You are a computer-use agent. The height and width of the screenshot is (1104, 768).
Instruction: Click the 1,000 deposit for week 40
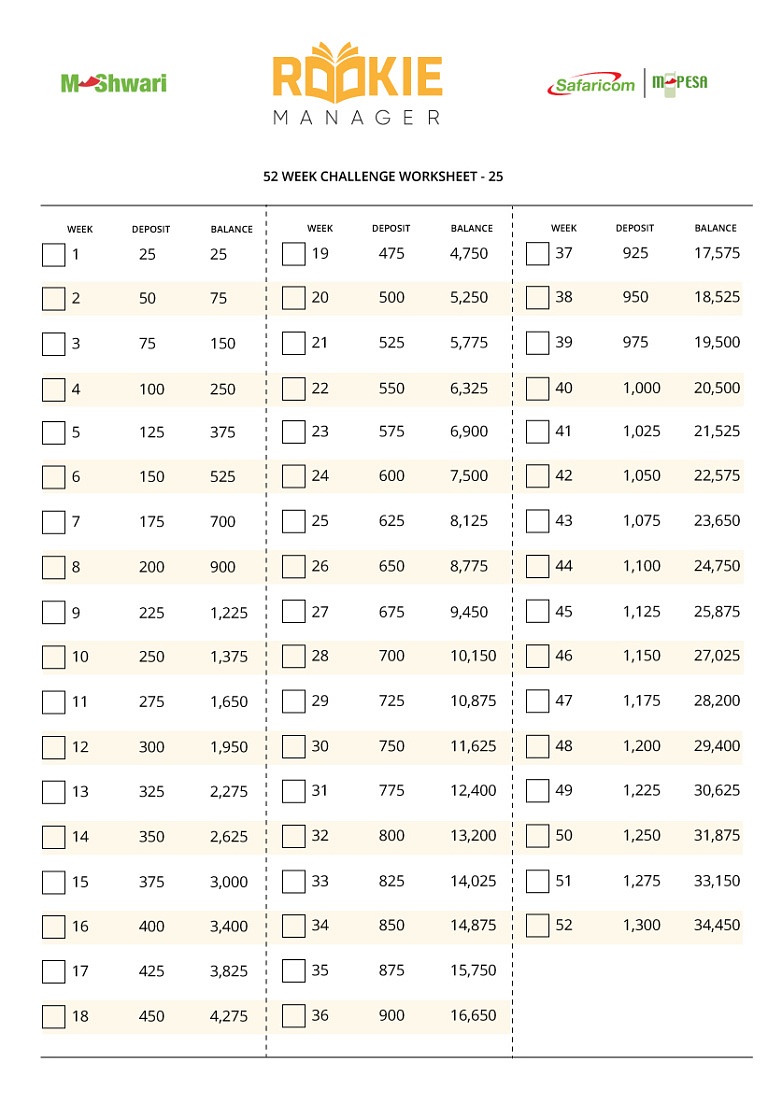pyautogui.click(x=641, y=388)
